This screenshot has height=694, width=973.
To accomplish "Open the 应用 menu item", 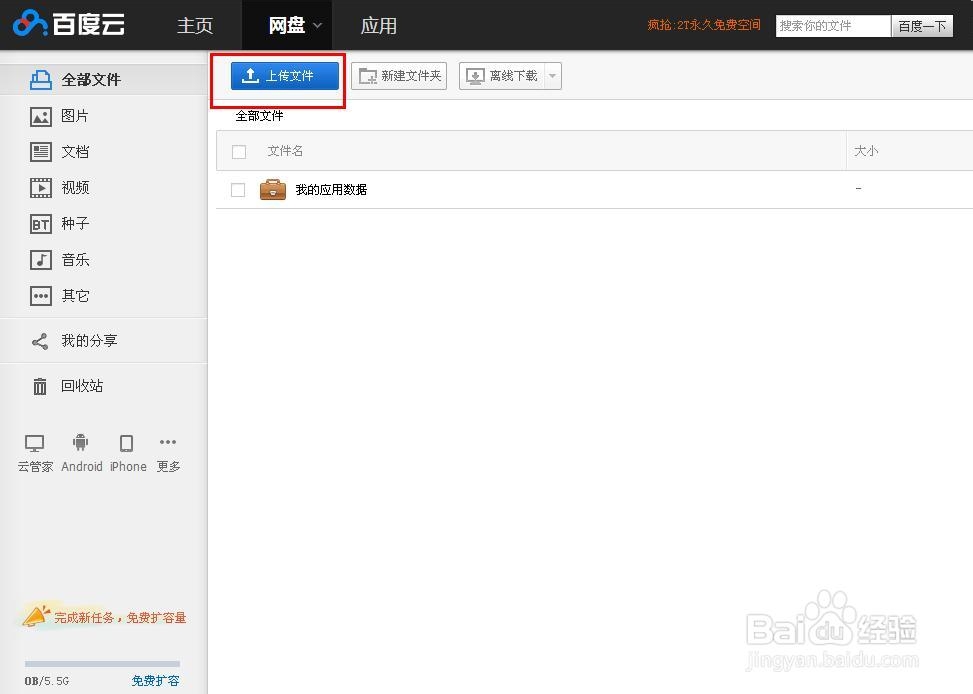I will pyautogui.click(x=379, y=25).
